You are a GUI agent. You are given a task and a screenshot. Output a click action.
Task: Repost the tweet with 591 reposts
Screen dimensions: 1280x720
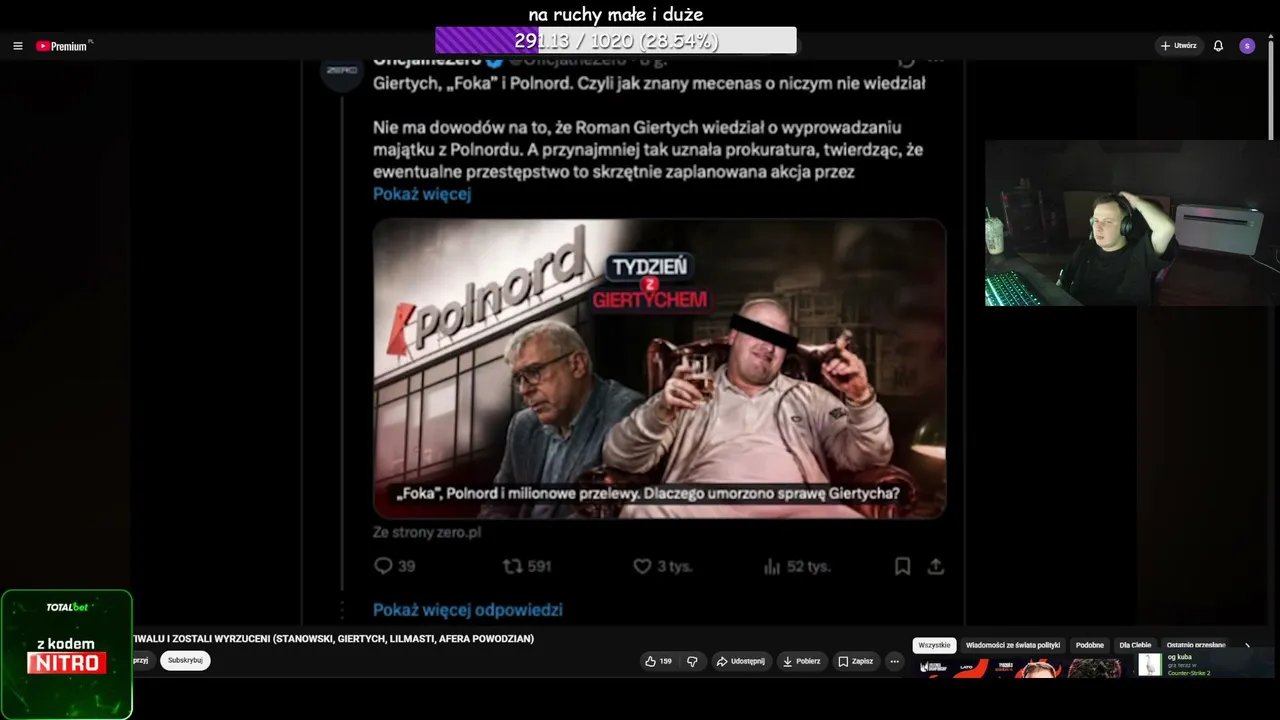(527, 566)
